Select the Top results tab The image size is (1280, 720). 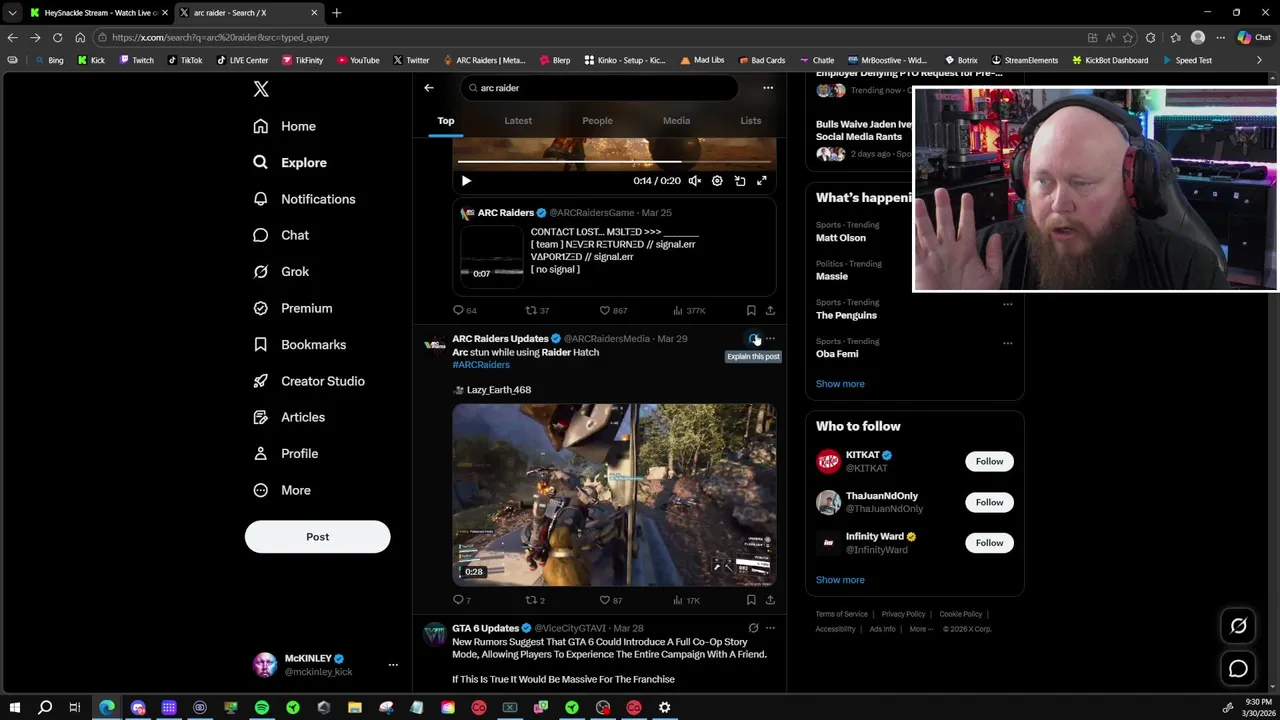[x=446, y=121]
